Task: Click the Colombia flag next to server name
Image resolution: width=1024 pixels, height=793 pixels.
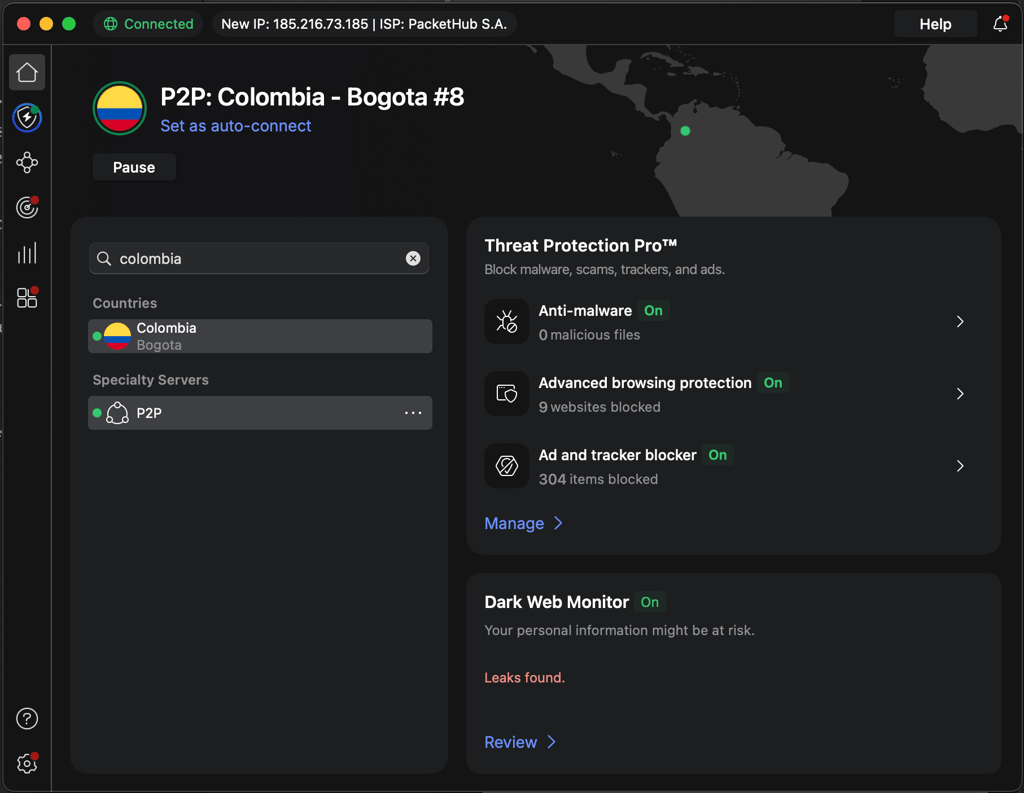Action: pos(120,108)
